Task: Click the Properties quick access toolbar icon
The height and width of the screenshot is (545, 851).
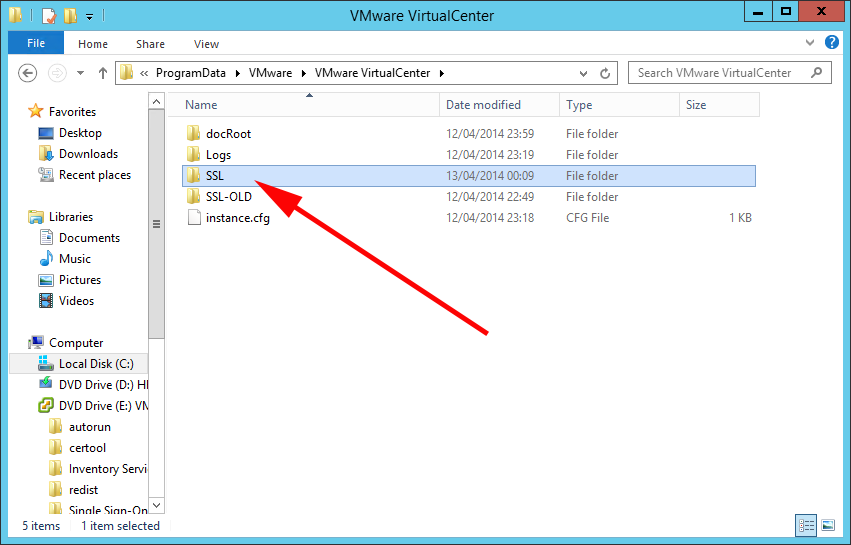Action: (48, 16)
